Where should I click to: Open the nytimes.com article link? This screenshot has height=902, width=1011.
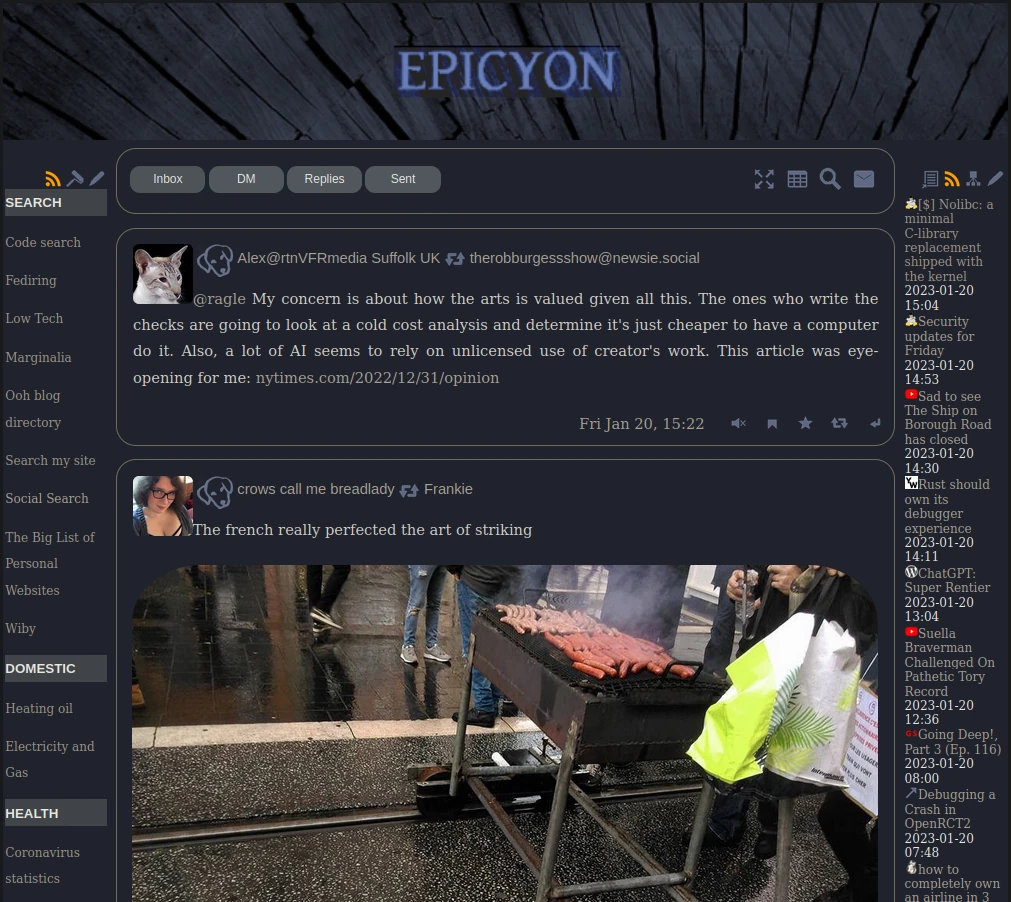pyautogui.click(x=377, y=378)
